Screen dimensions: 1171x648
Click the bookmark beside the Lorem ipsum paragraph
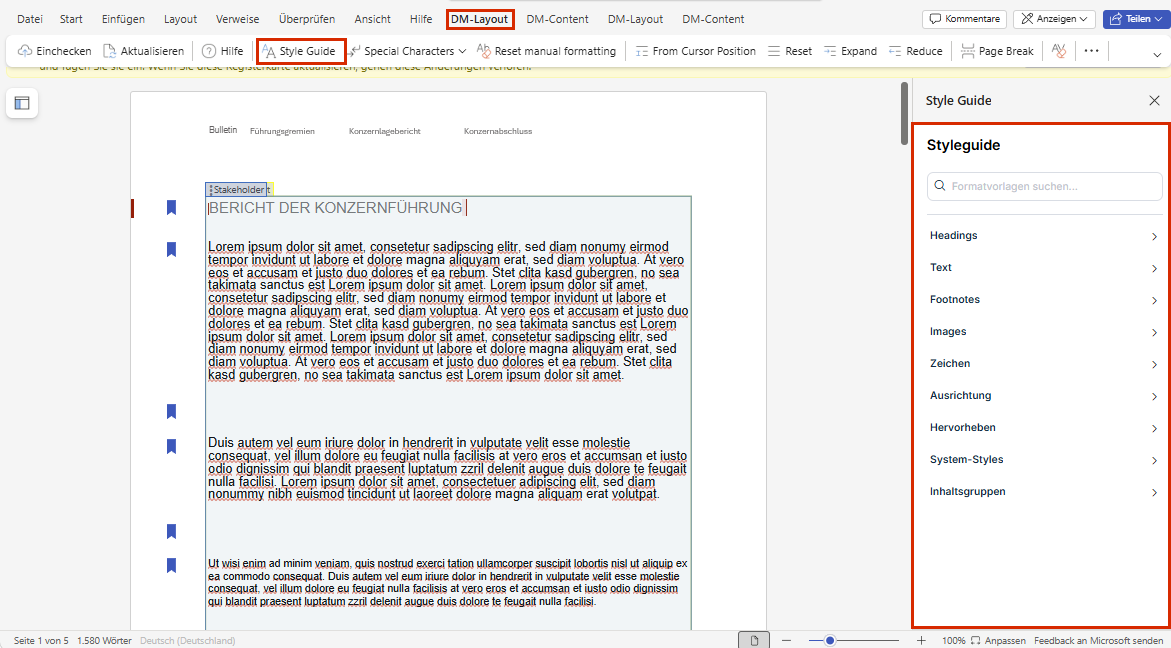171,249
